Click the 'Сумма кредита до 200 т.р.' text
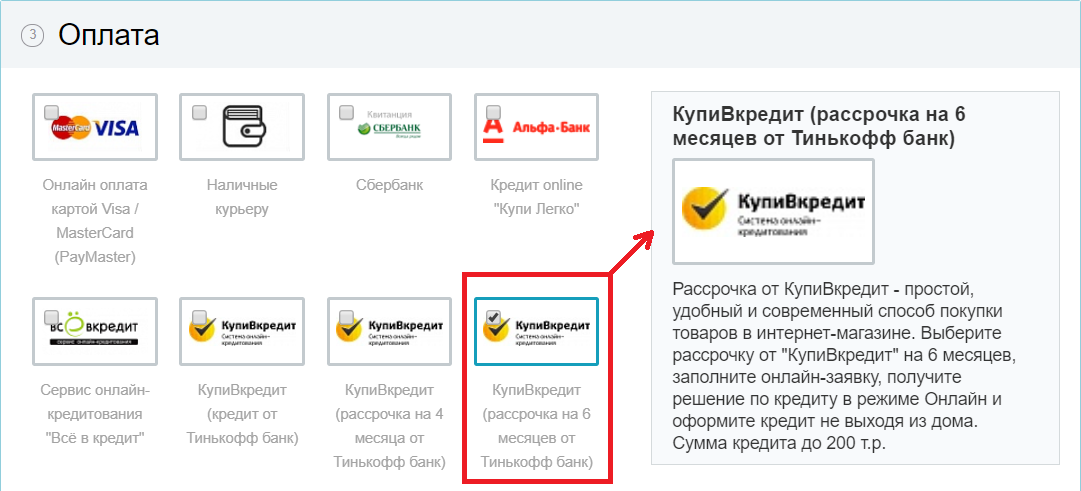 (x=779, y=442)
